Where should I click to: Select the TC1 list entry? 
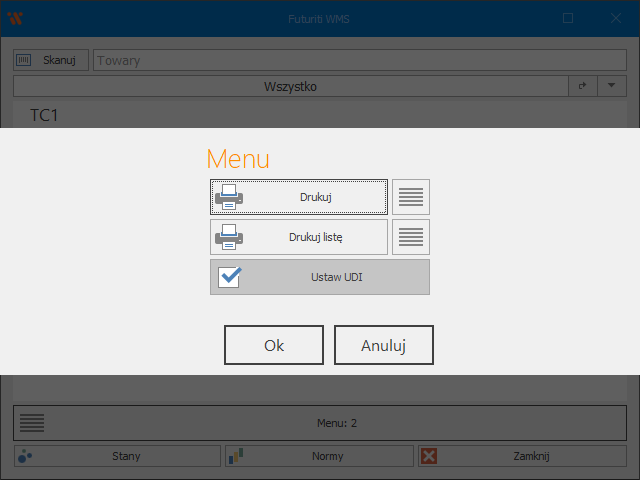(x=45, y=116)
